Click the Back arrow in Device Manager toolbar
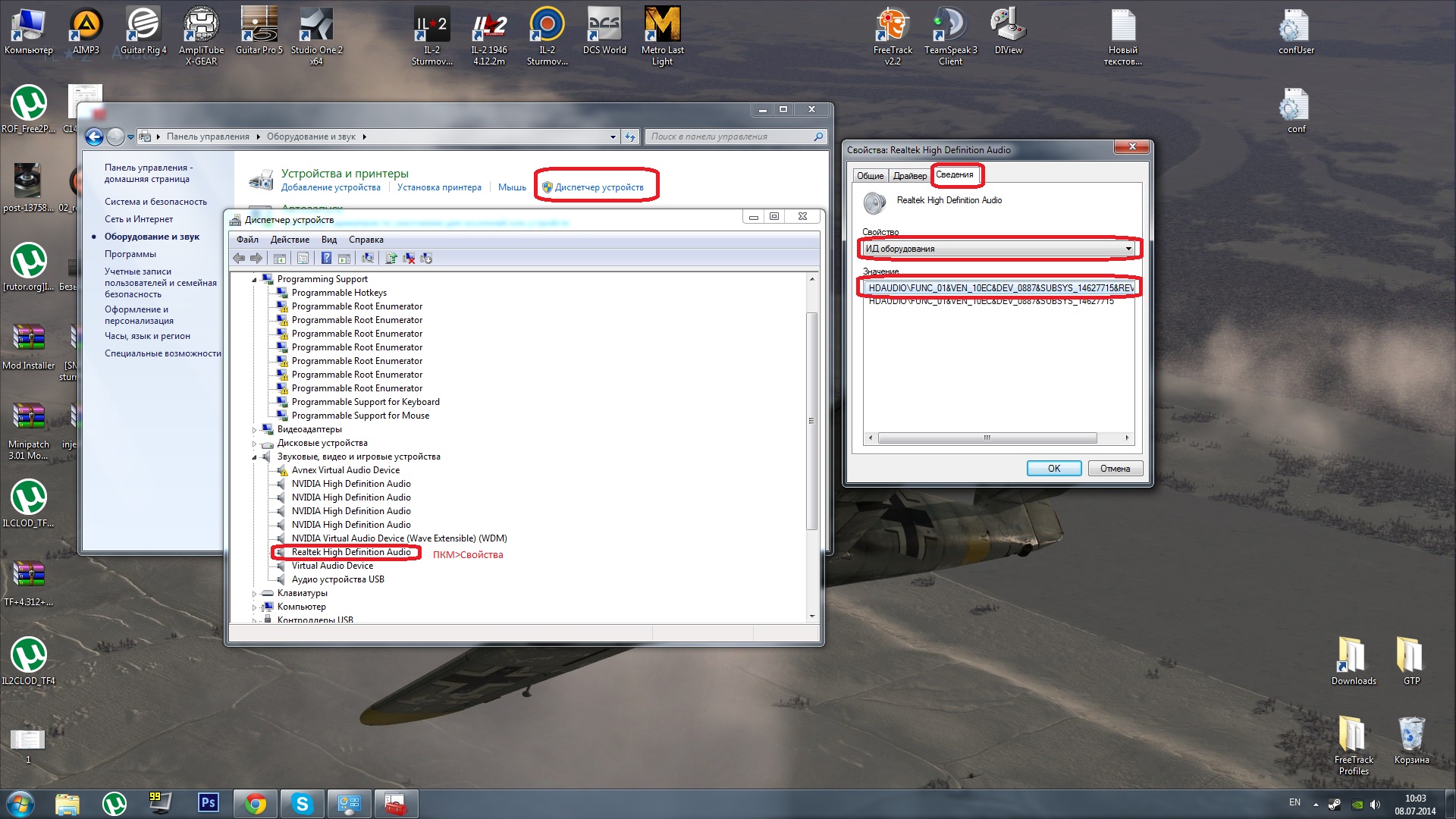Image resolution: width=1456 pixels, height=819 pixels. pos(239,259)
